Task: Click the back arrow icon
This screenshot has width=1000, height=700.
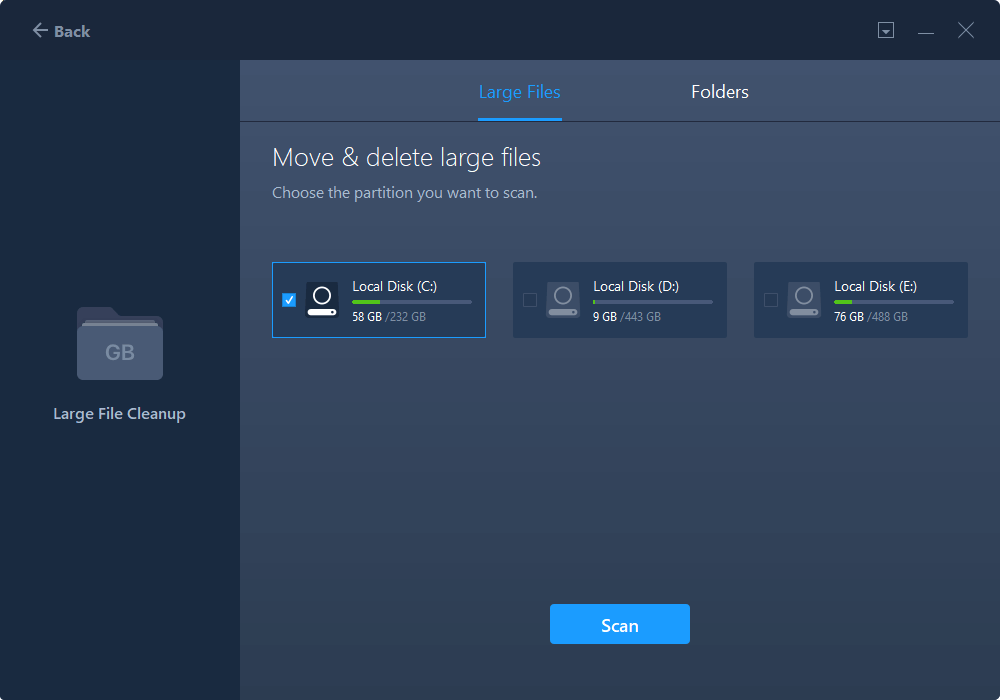Action: (x=38, y=30)
